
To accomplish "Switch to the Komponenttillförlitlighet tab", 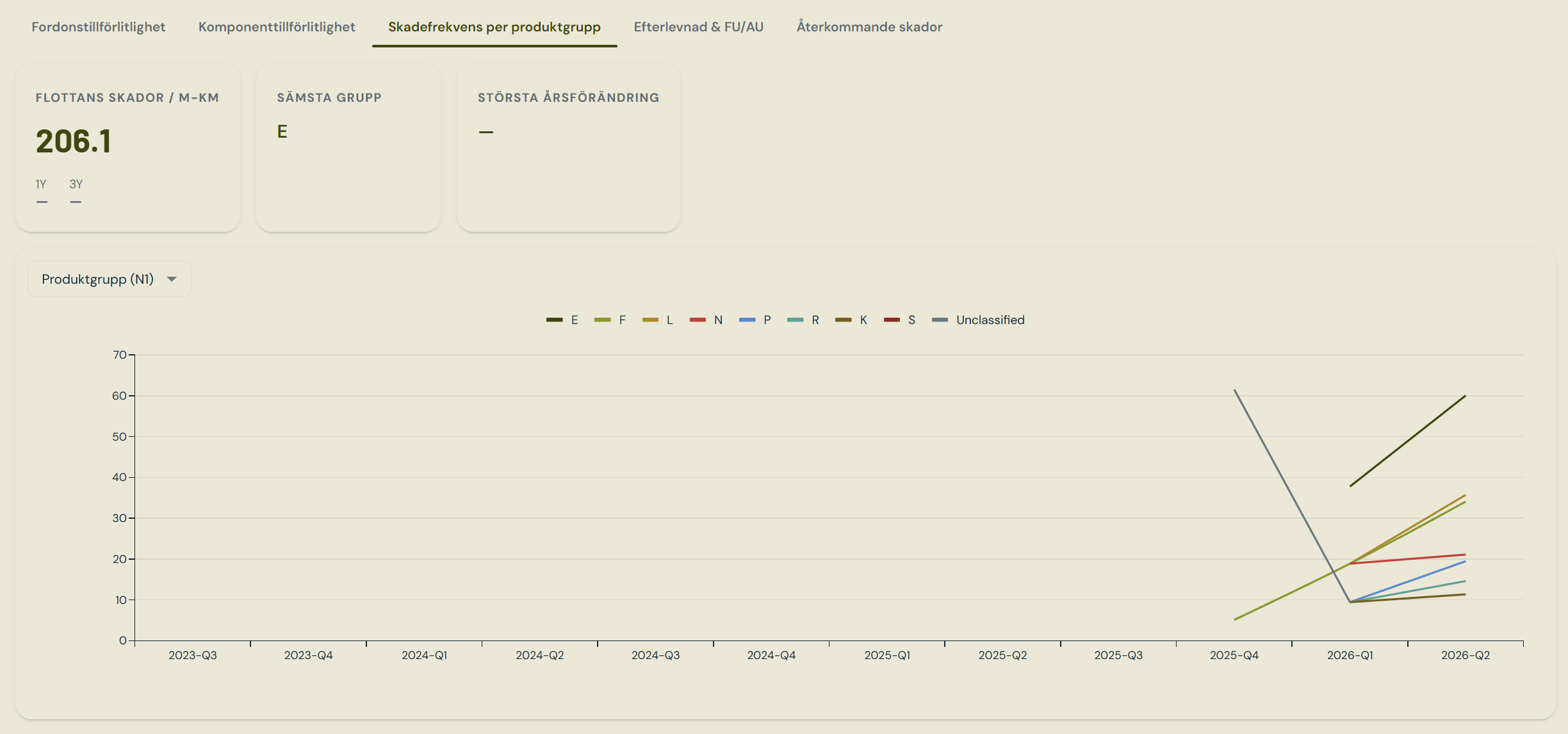I will pyautogui.click(x=277, y=27).
